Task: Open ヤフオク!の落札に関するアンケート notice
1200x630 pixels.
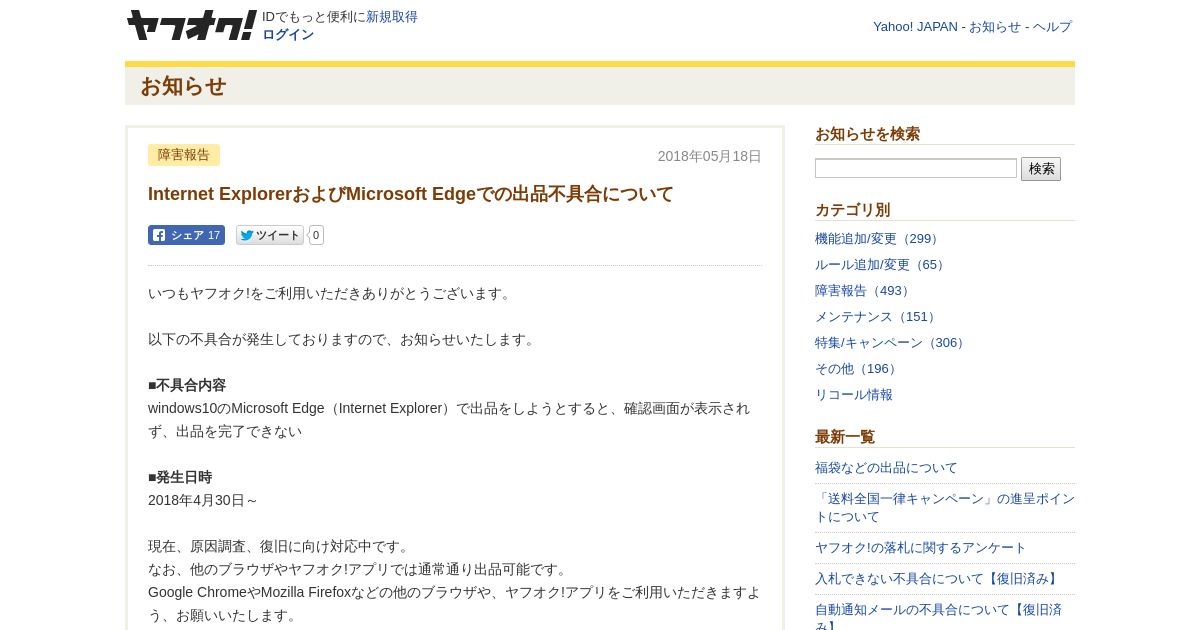Action: tap(921, 548)
